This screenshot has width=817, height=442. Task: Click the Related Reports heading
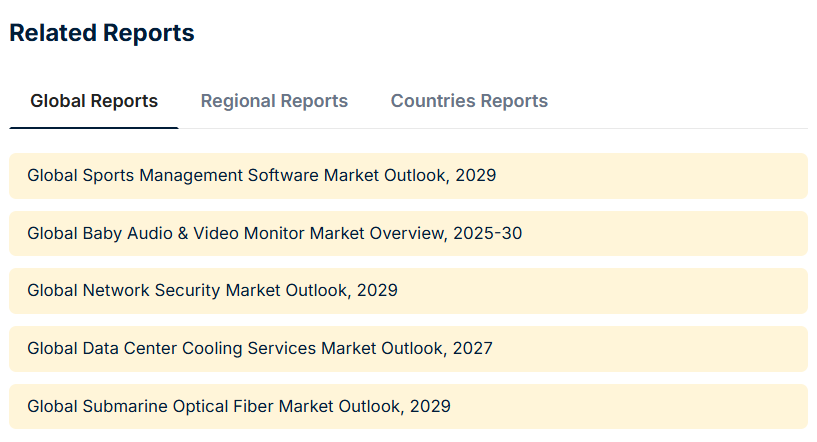pos(102,33)
